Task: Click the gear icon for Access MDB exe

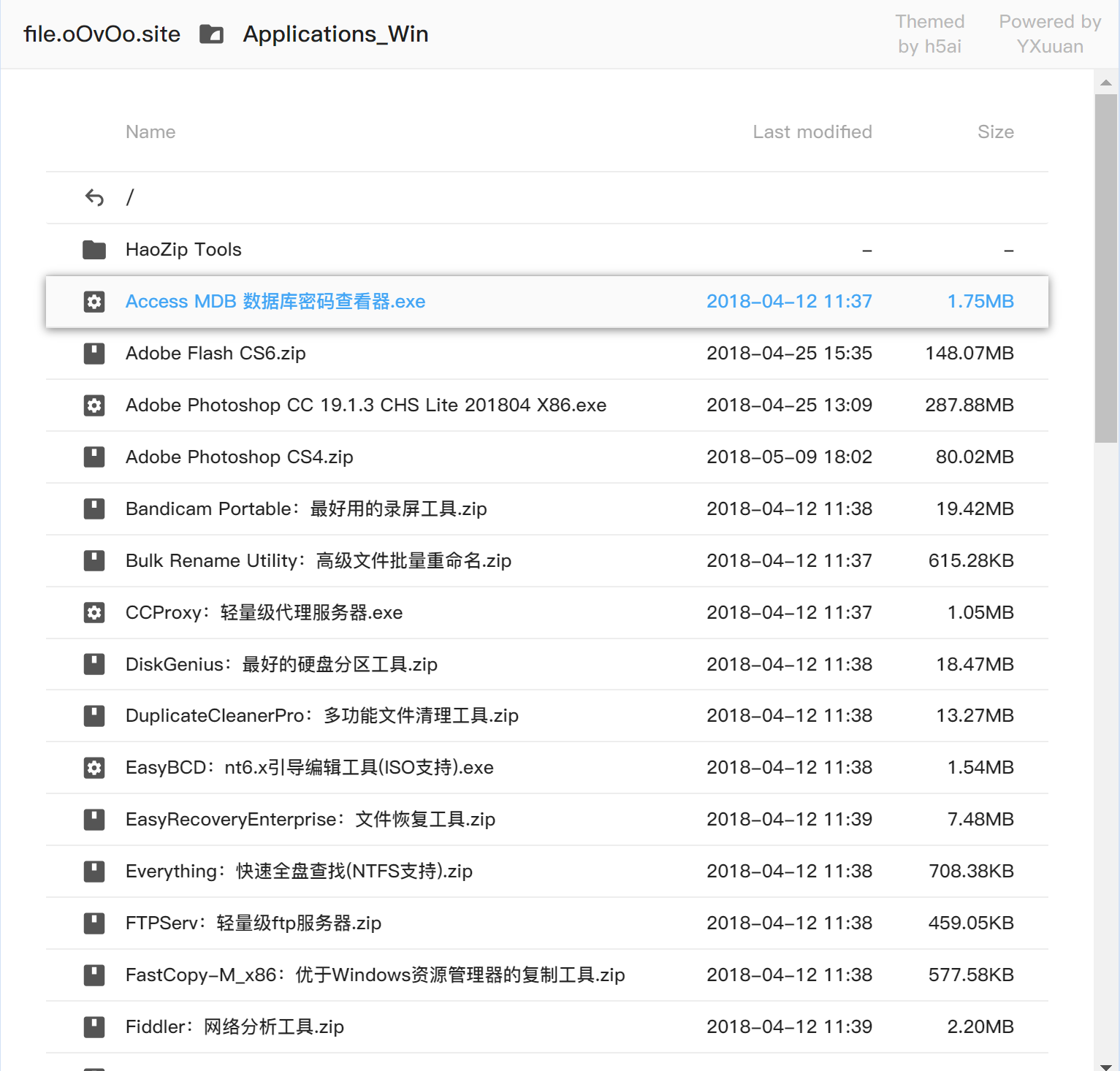Action: (94, 302)
